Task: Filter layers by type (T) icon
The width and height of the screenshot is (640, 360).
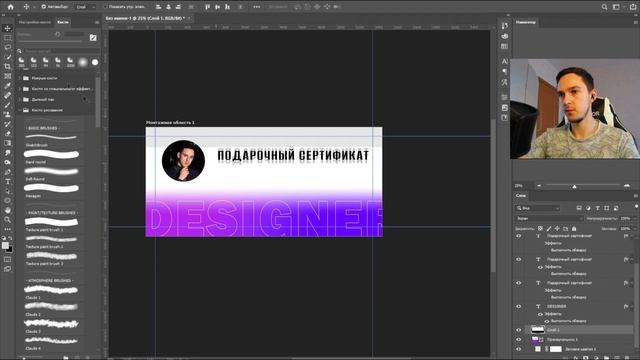Action: click(x=598, y=208)
